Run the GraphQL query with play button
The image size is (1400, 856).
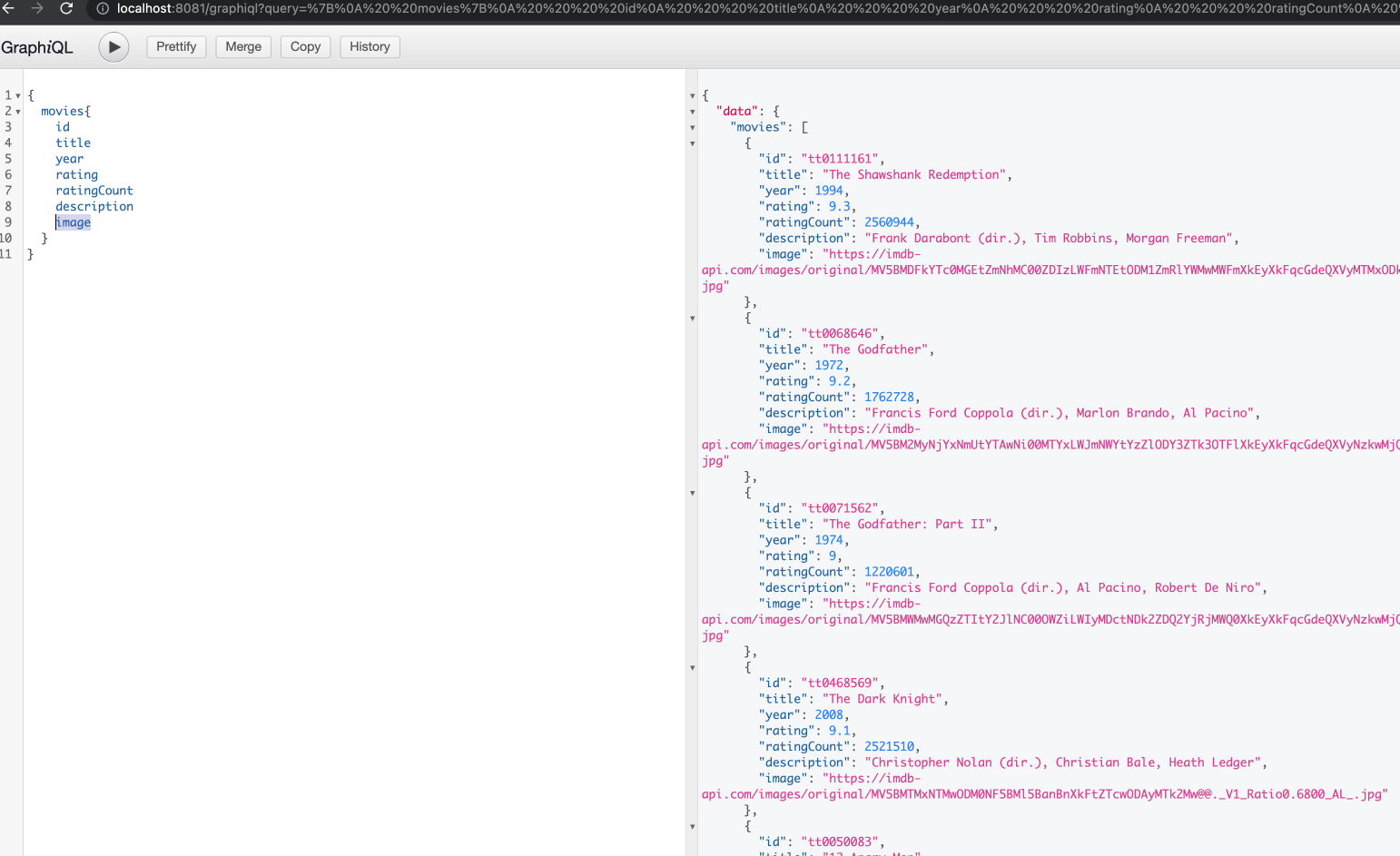coord(113,47)
